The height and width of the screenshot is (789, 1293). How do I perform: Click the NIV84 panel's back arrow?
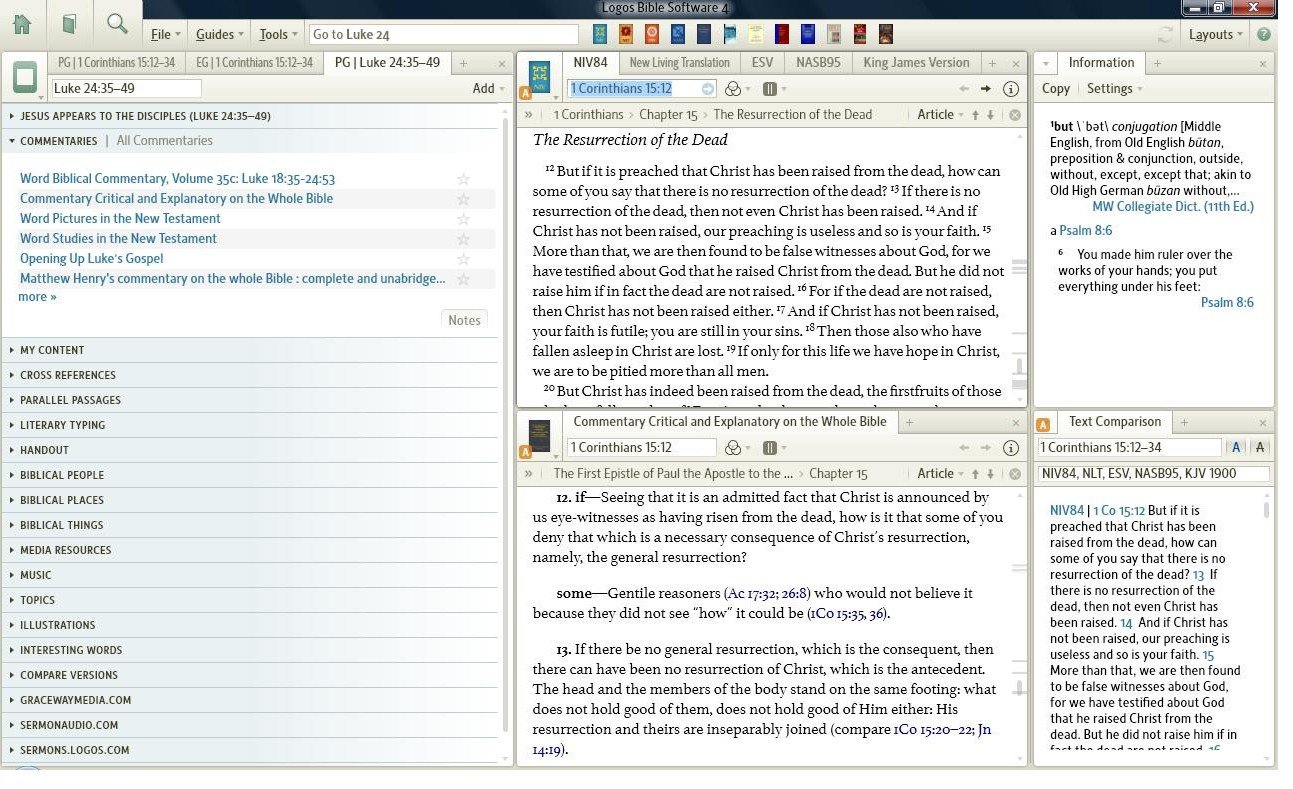point(964,88)
